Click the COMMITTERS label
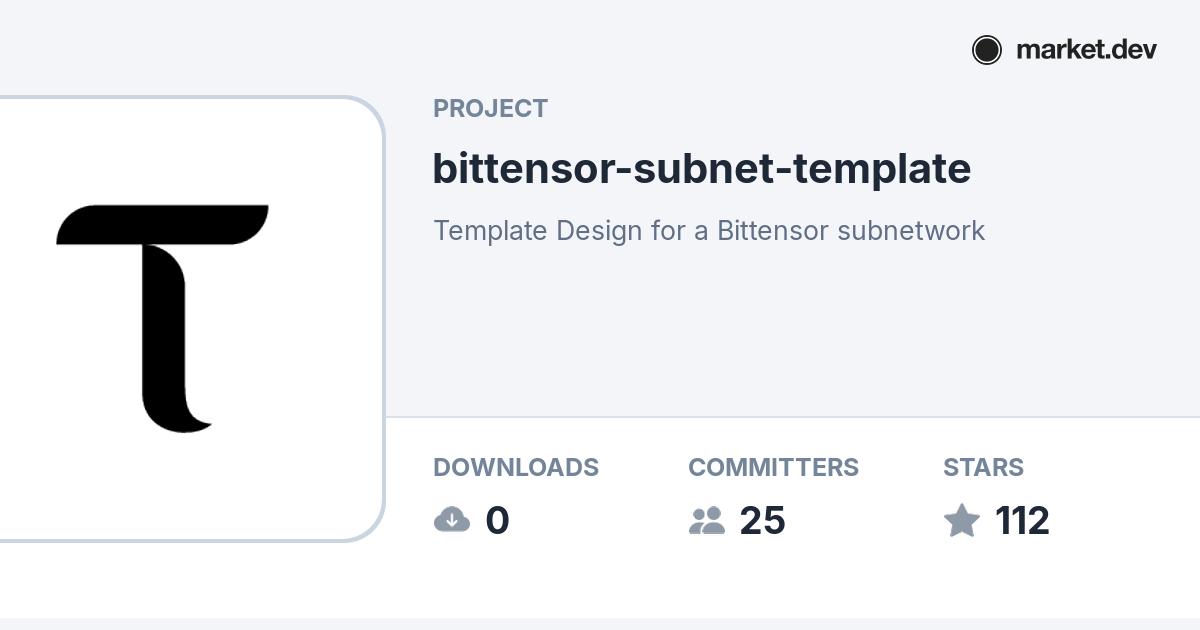 click(x=773, y=467)
